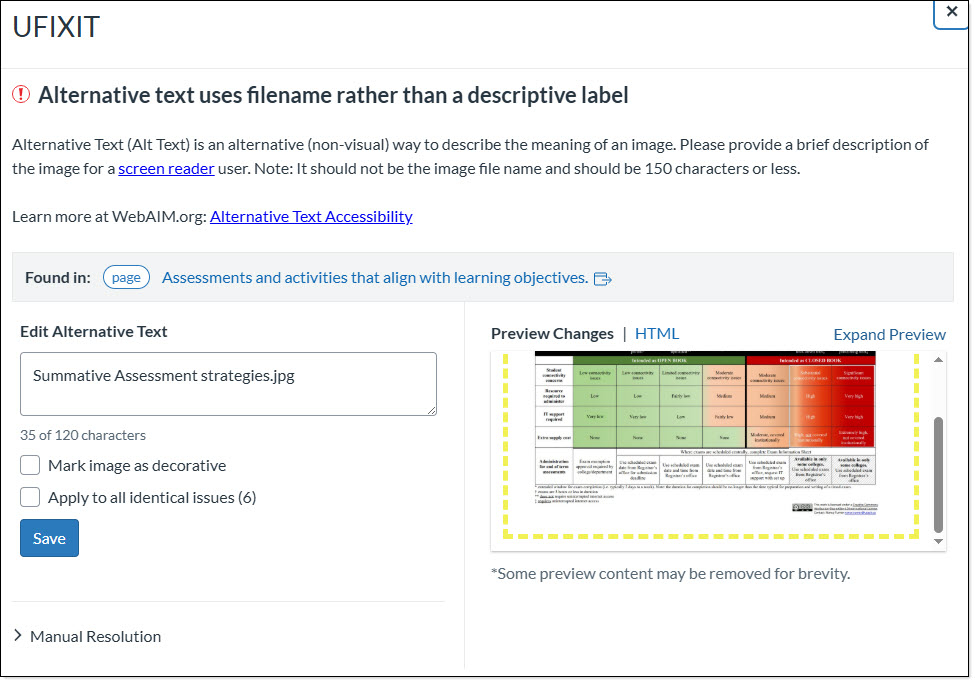Follow the Alternative Text Accessibility link
This screenshot has height=683, width=975.
(x=311, y=216)
